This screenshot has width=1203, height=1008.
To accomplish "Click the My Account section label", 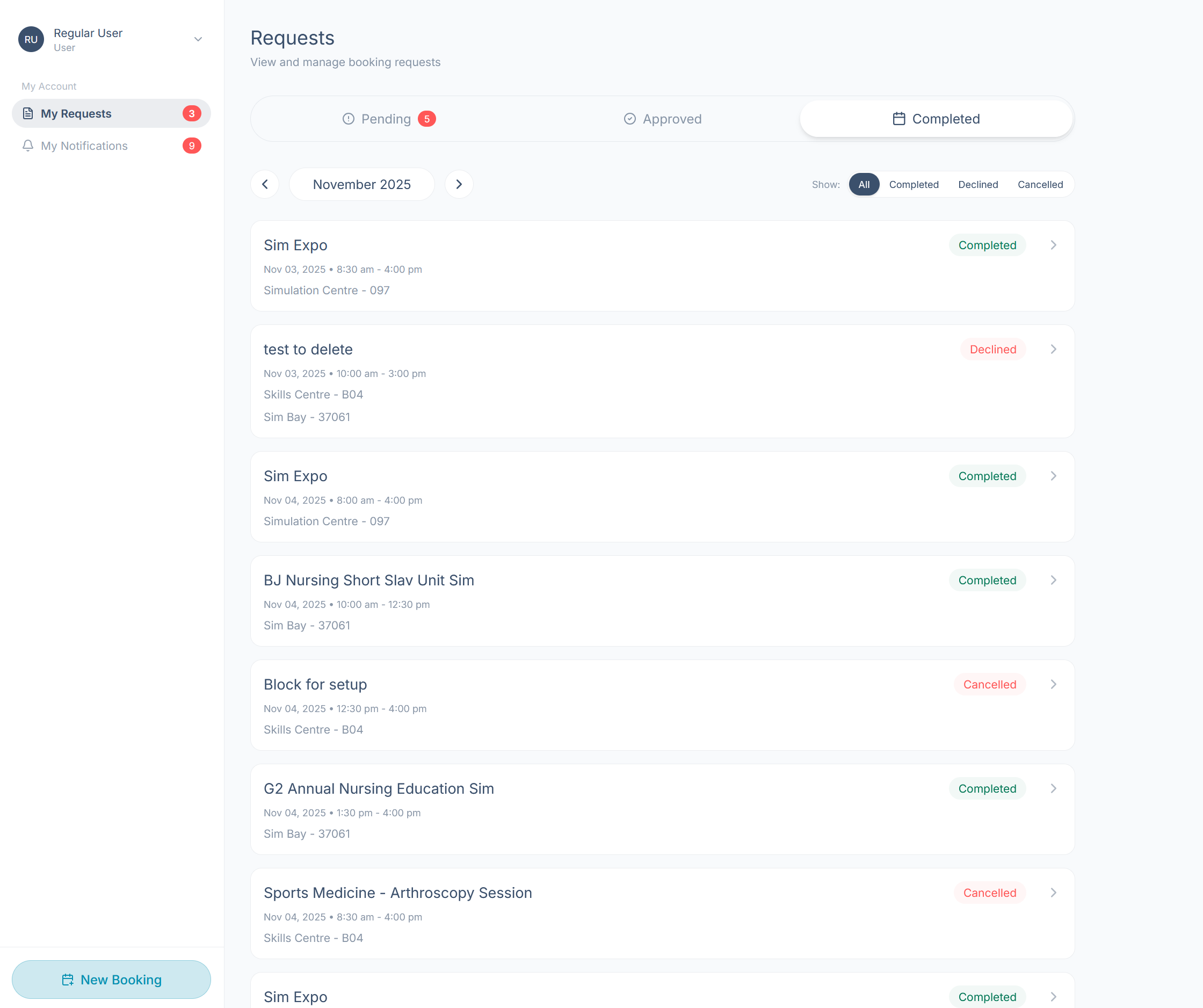I will [x=49, y=86].
